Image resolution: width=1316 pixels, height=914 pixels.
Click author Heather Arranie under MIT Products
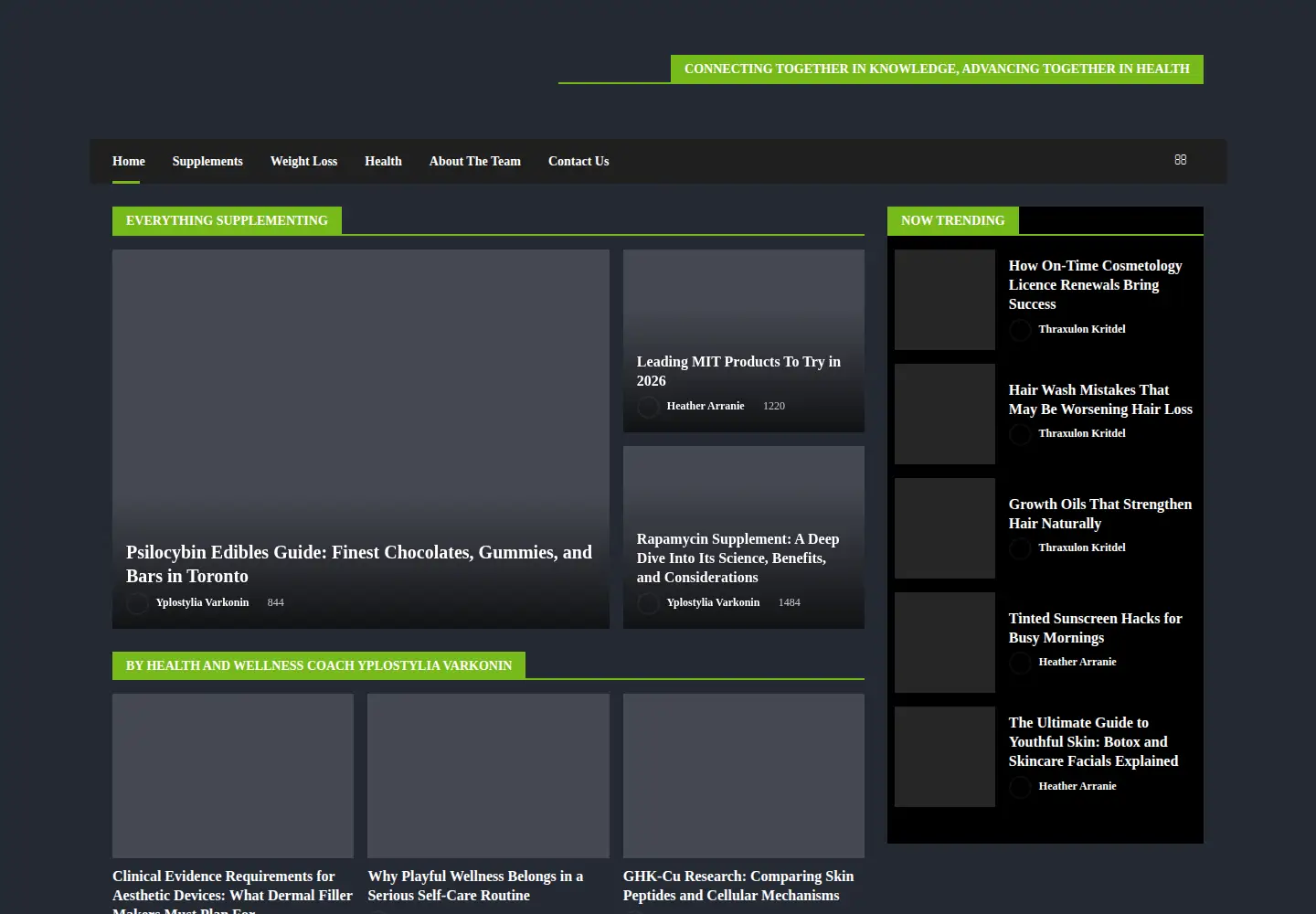[x=706, y=406]
